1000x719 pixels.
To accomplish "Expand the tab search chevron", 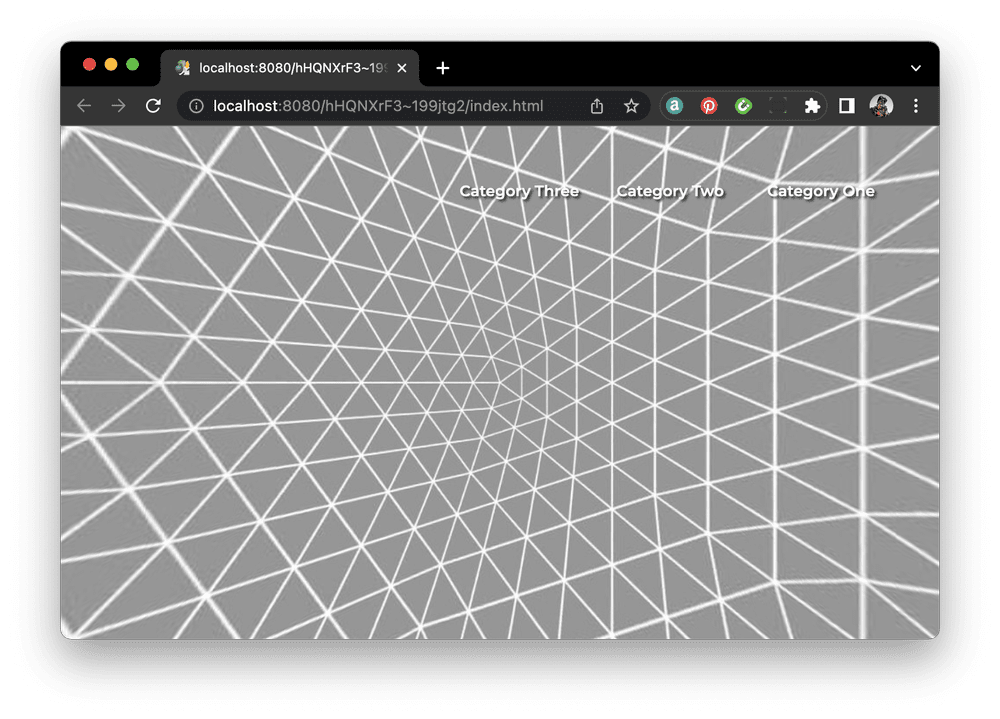I will point(916,68).
